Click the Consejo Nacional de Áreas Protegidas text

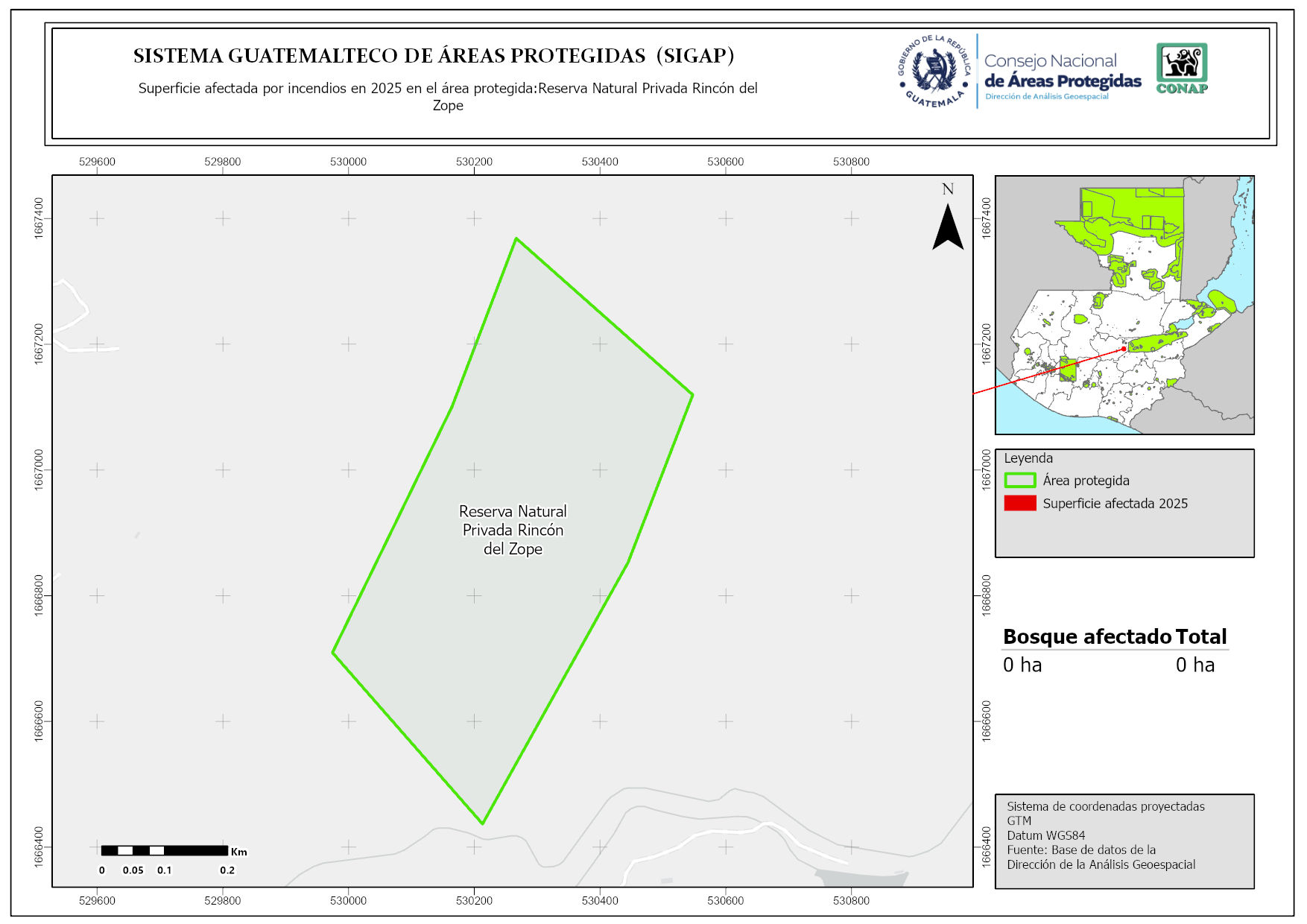tap(1062, 72)
